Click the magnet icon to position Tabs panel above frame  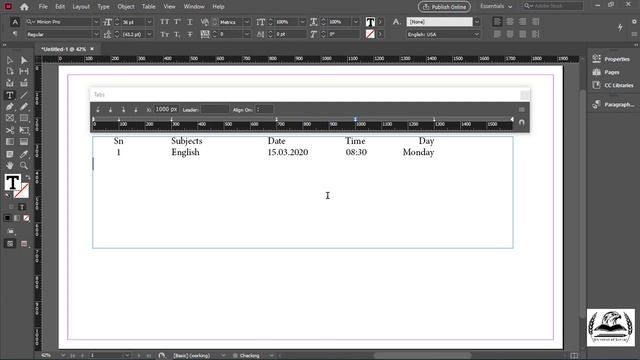(x=521, y=122)
